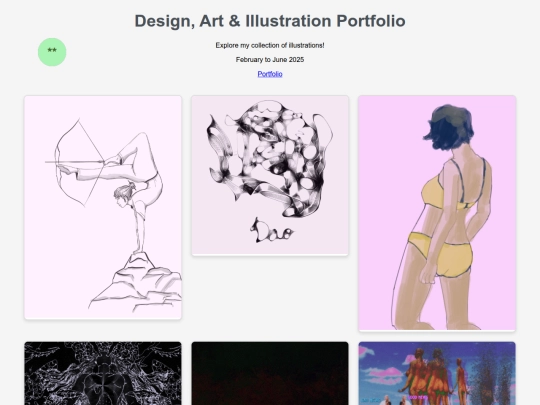Screen dimensions: 540x405
Task: Select the black-and-white symmetrical line artwork
Action: click(x=103, y=373)
